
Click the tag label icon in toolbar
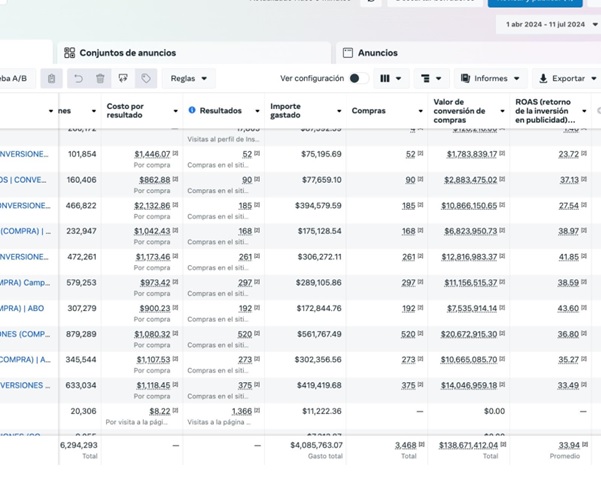coord(146,78)
